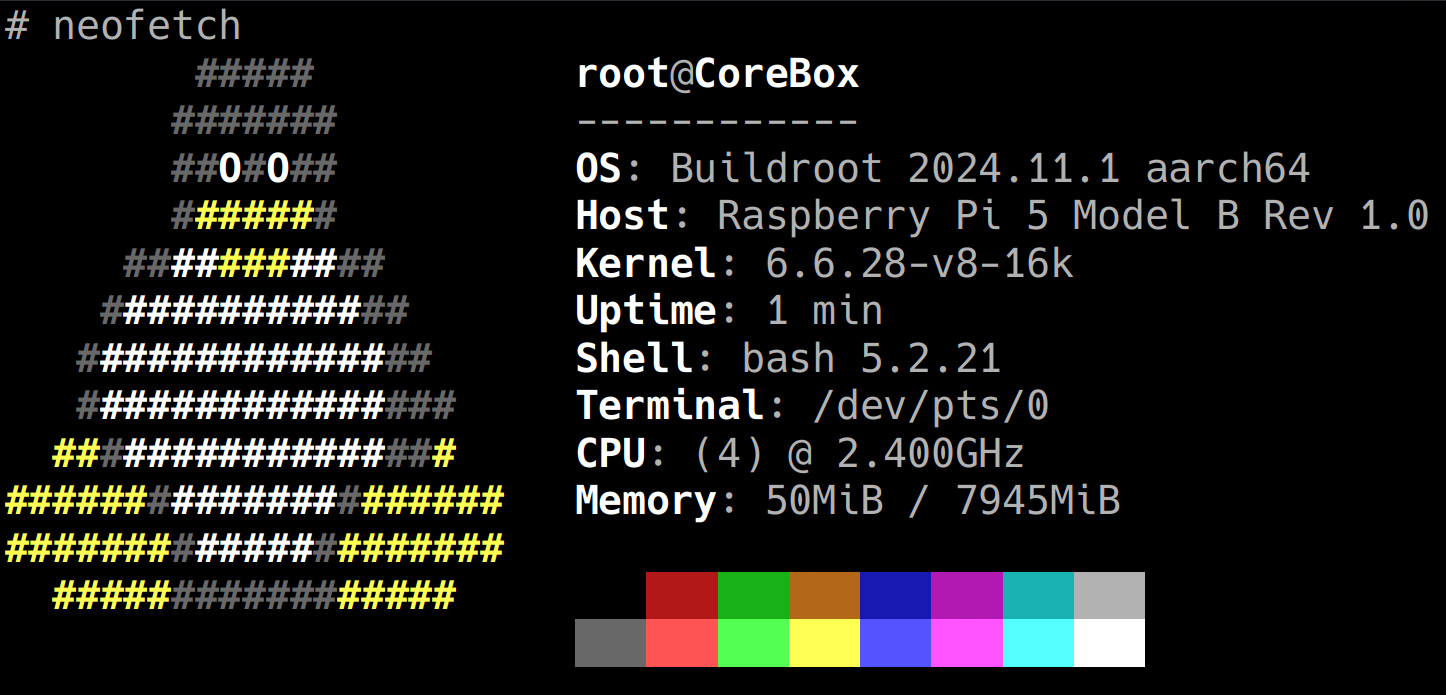Click the bright yellow color block
This screenshot has height=695, width=1446.
click(x=824, y=643)
